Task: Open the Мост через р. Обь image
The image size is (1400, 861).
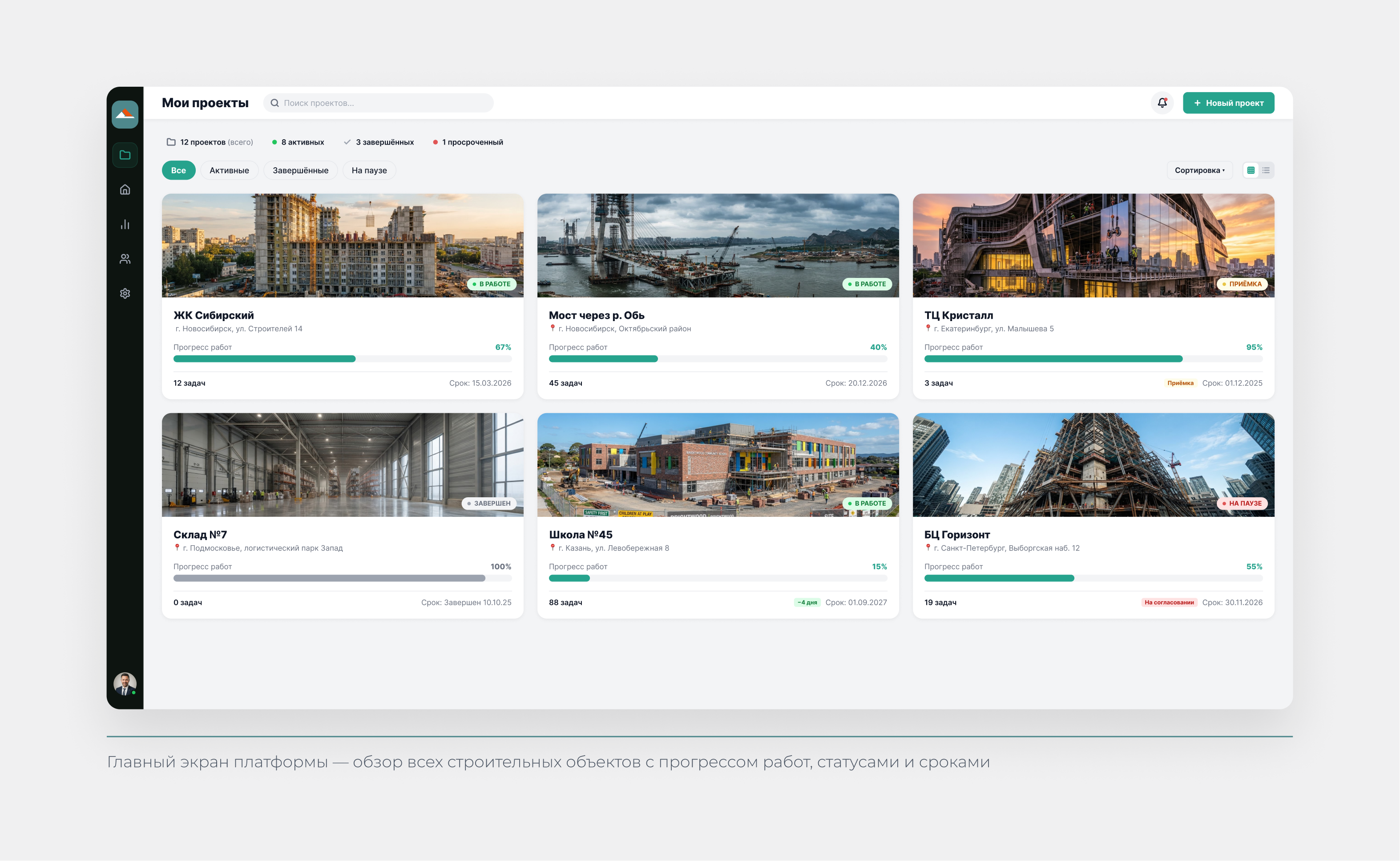Action: pyautogui.click(x=718, y=245)
